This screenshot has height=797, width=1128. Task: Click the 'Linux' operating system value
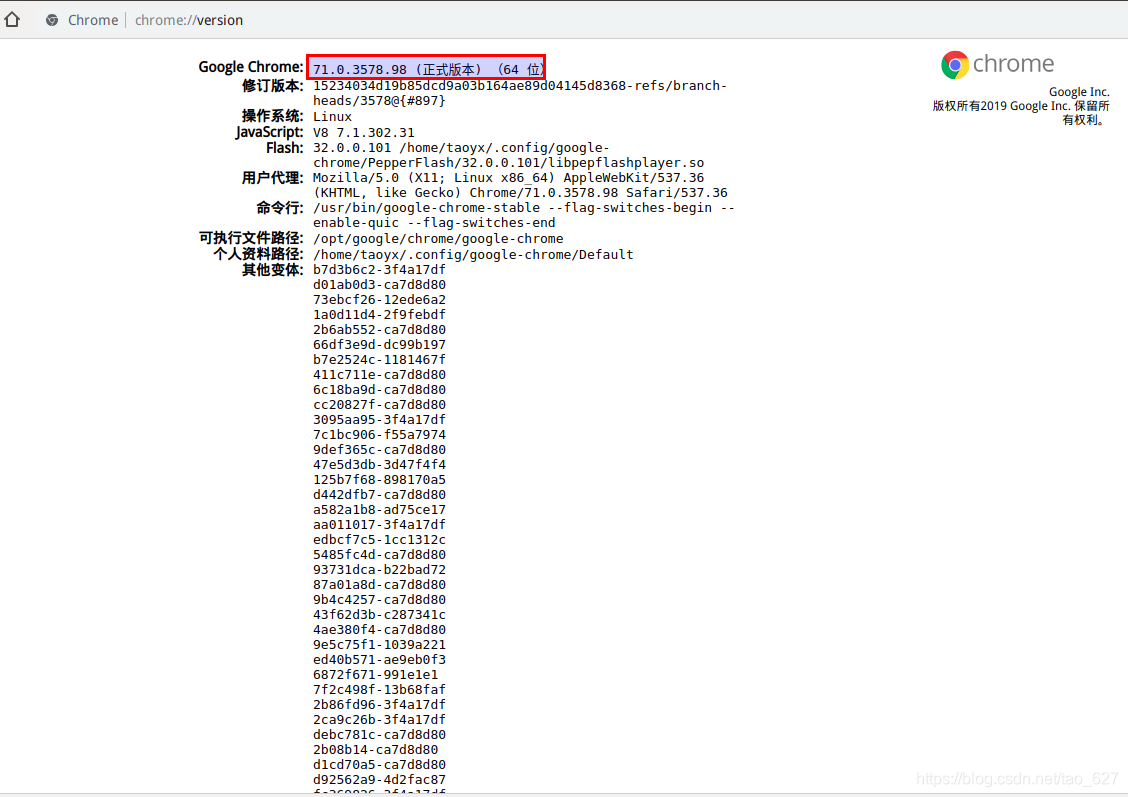click(x=332, y=117)
